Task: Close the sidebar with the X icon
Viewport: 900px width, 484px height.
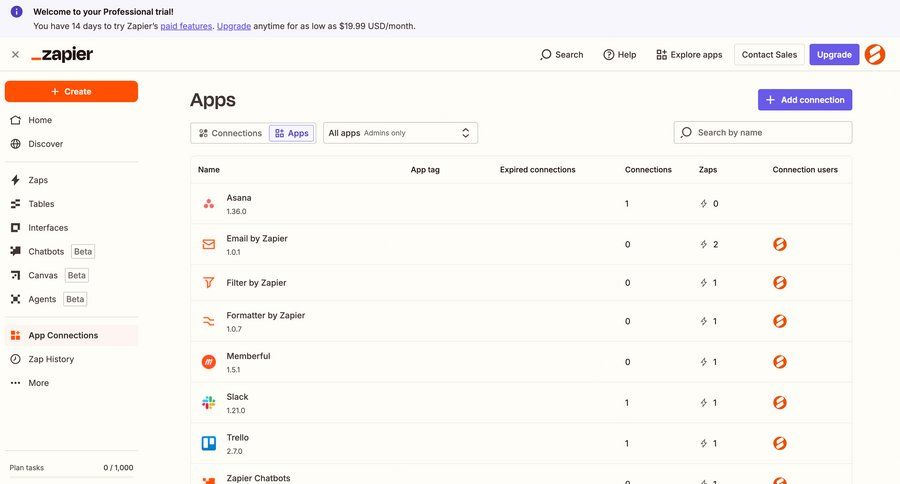Action: coord(15,55)
